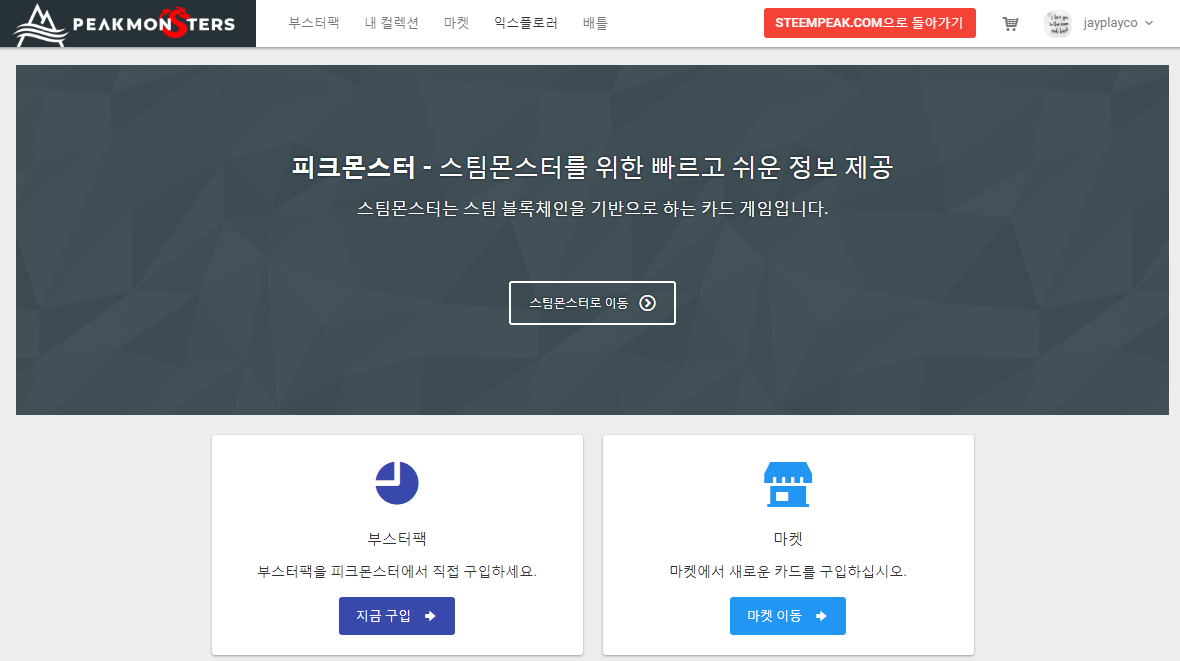1180x661 pixels.
Task: Click the 부스터팩 card heading
Action: (397, 539)
